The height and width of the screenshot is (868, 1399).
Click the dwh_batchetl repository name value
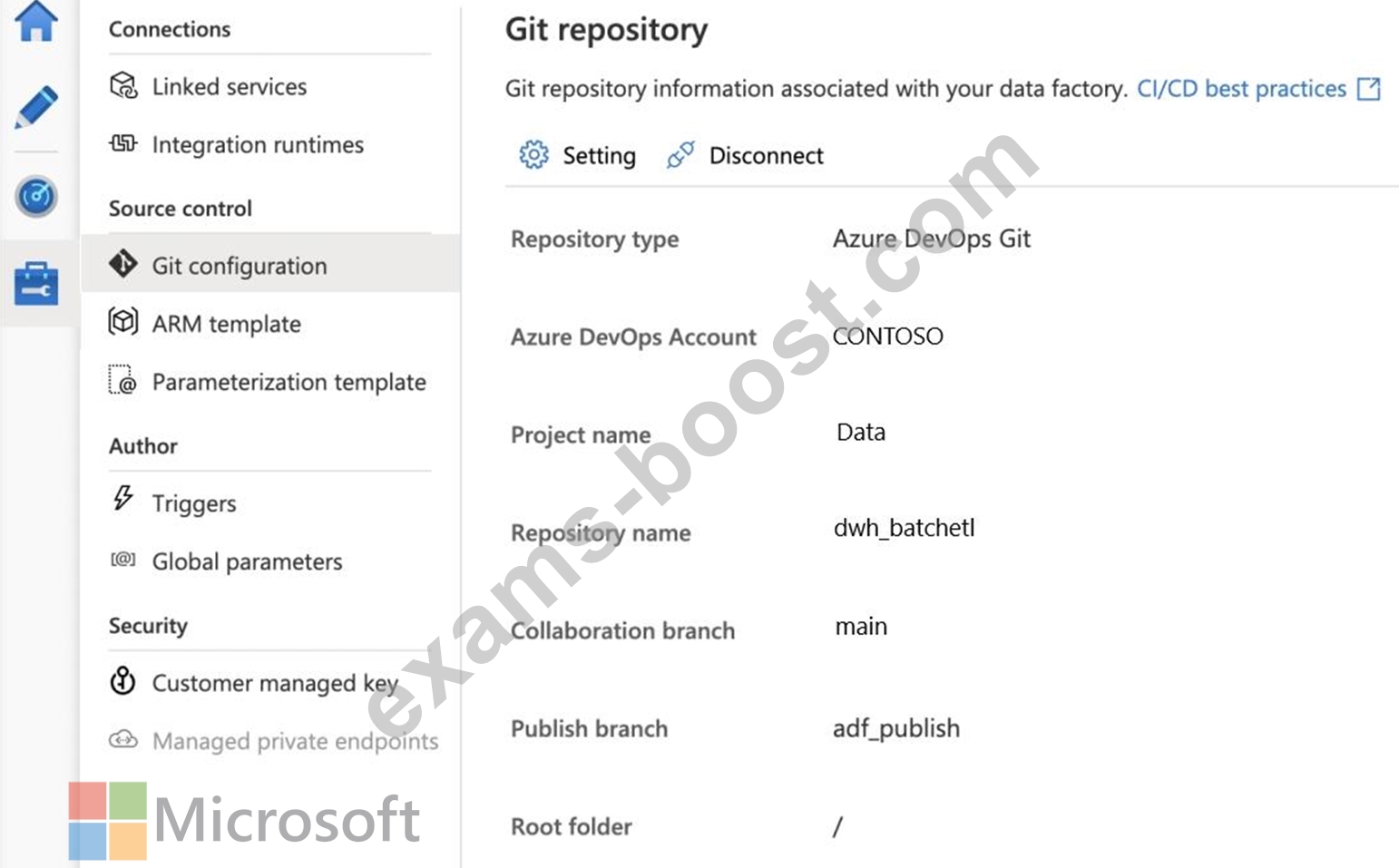[905, 528]
